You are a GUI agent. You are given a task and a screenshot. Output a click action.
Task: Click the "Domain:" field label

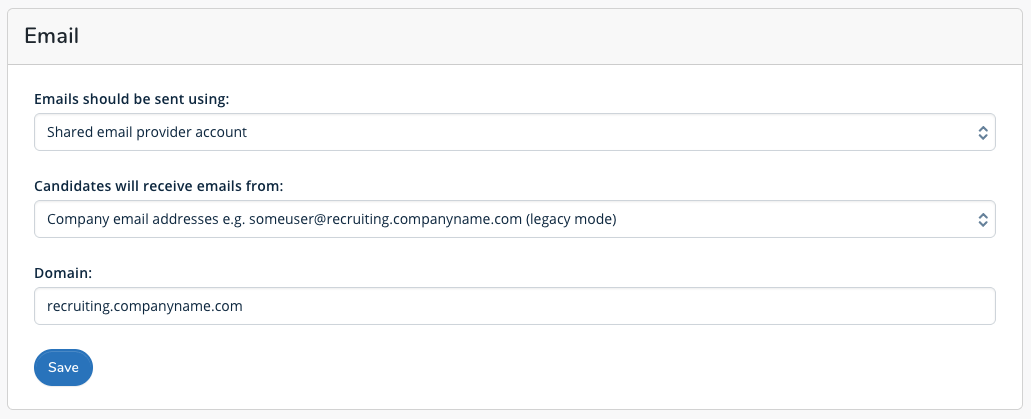[65, 273]
